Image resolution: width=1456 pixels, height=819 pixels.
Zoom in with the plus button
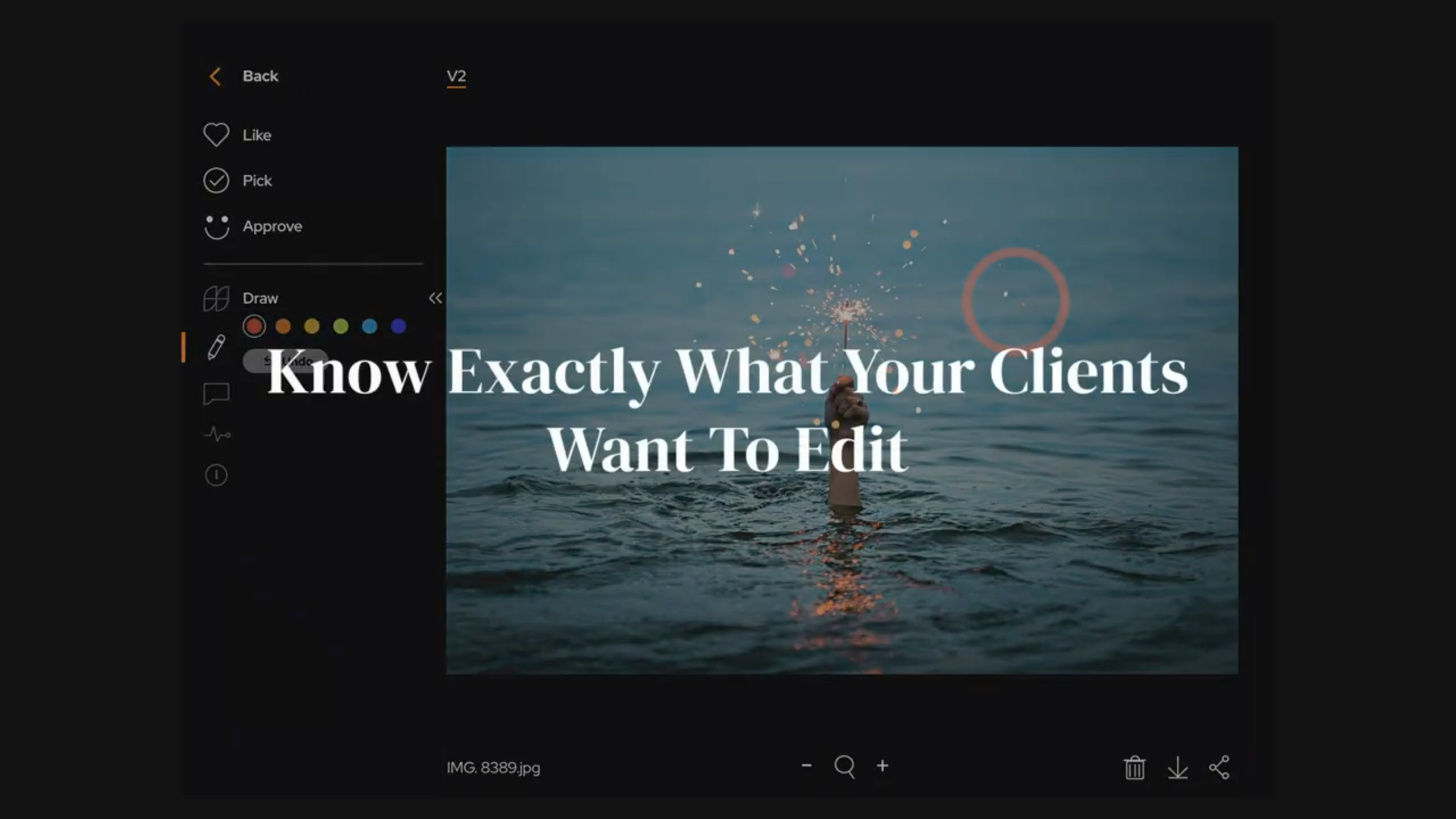click(x=882, y=766)
